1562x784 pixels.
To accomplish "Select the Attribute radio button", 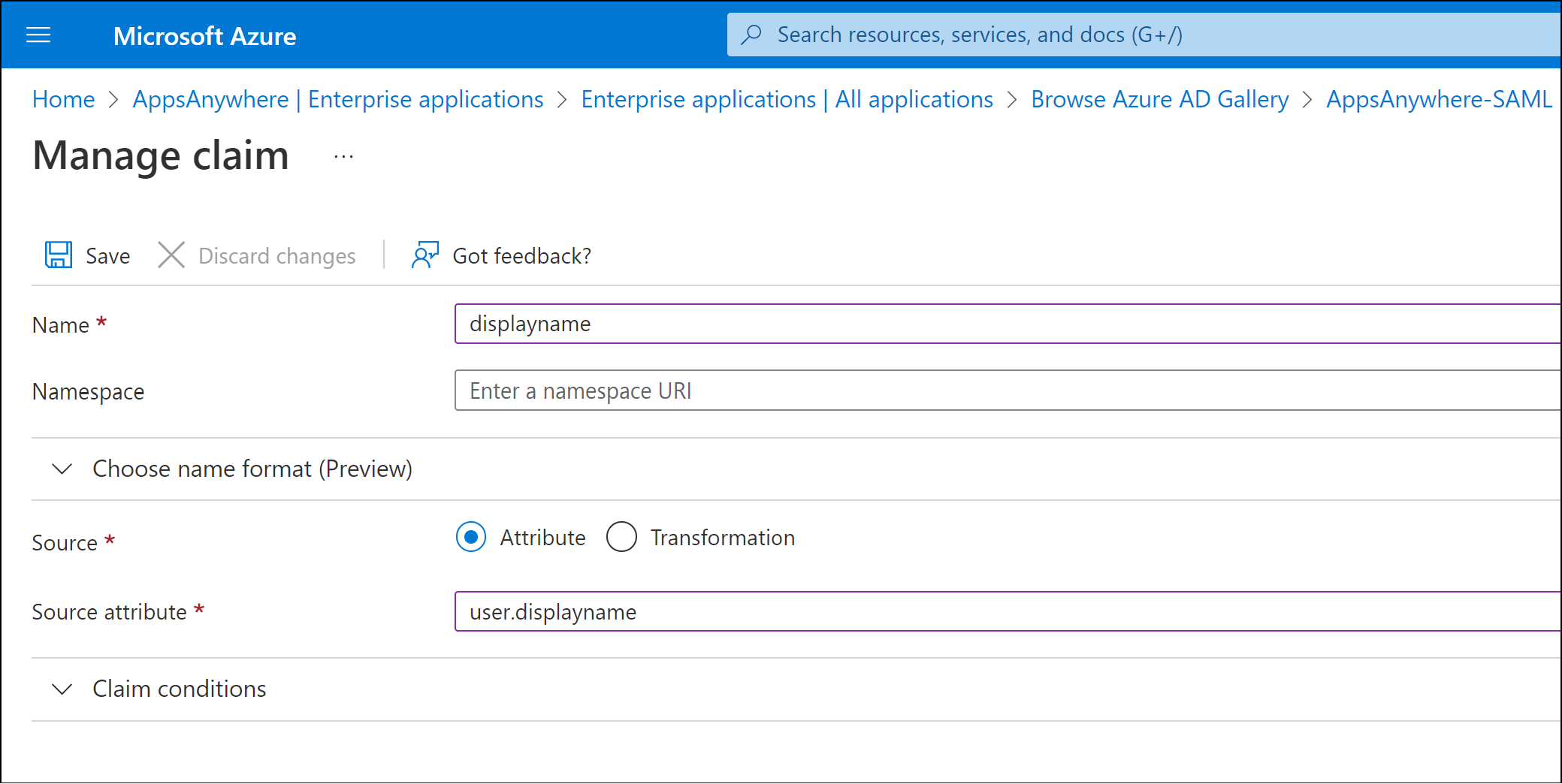I will tap(470, 537).
